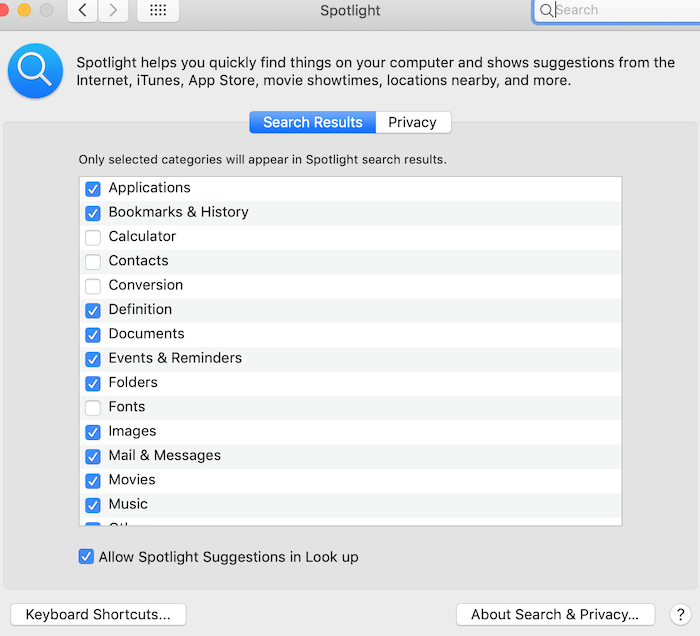The image size is (700, 636).
Task: Enable the Contacts checkbox
Action: [93, 262]
